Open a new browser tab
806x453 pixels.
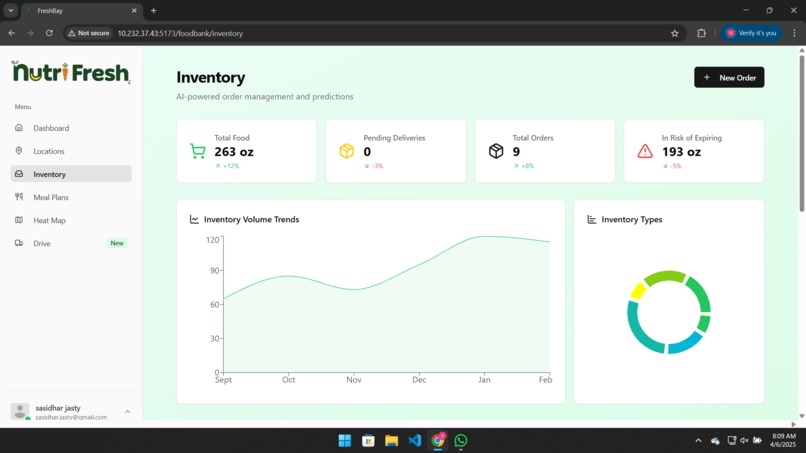[153, 10]
